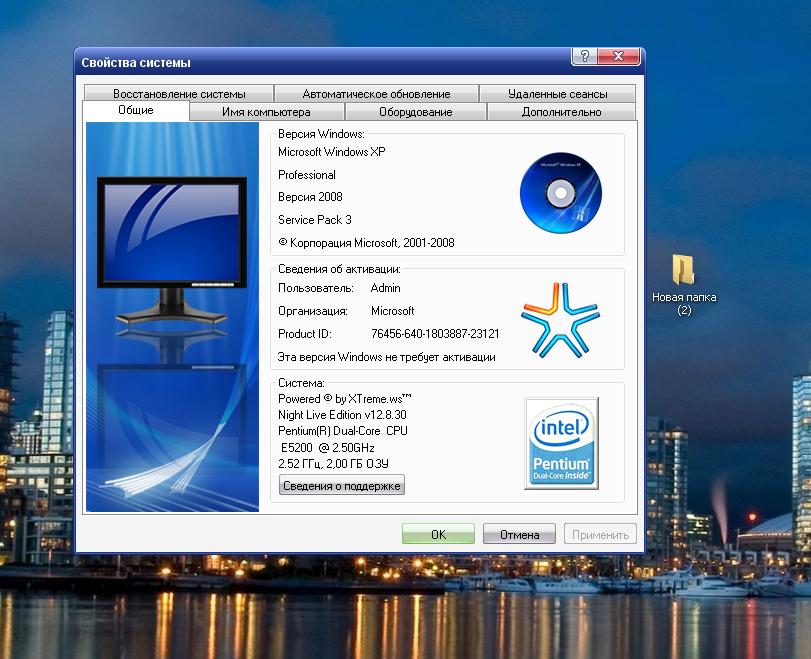The width and height of the screenshot is (811, 659).
Task: Switch to the Оборудование tab
Action: click(415, 112)
